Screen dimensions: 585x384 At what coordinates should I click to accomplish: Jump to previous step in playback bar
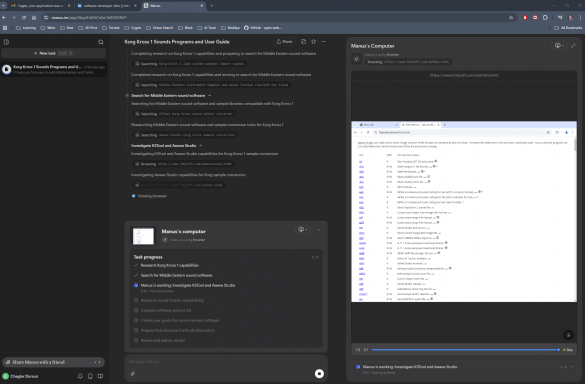point(358,350)
